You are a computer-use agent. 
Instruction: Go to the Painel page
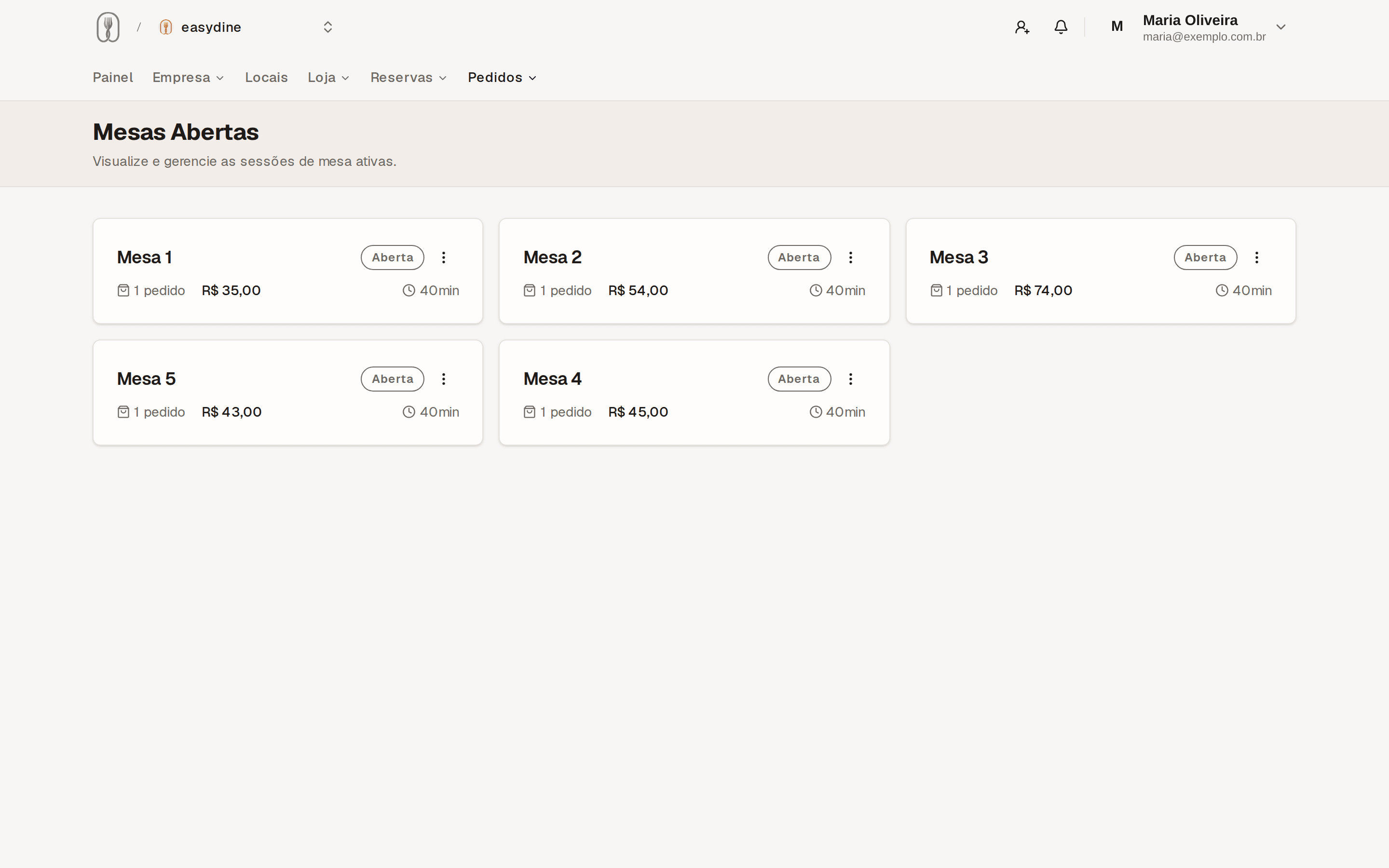pos(113,78)
